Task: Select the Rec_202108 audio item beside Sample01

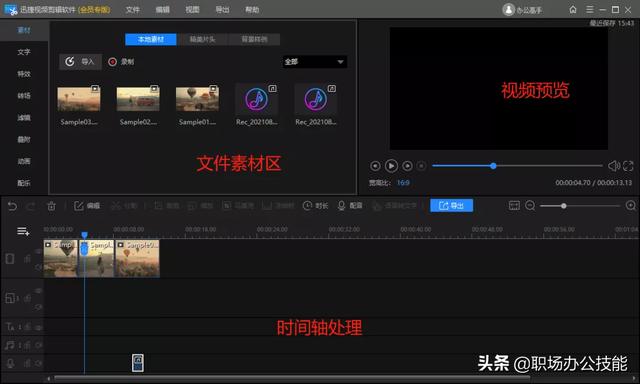Action: point(257,99)
